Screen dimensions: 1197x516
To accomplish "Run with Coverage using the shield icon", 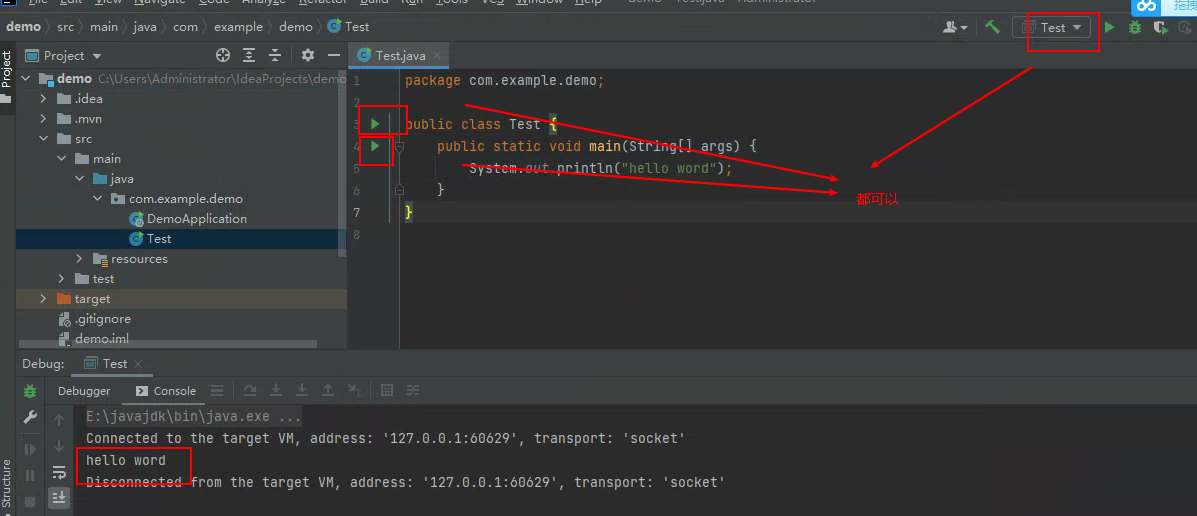I will coord(1160,28).
